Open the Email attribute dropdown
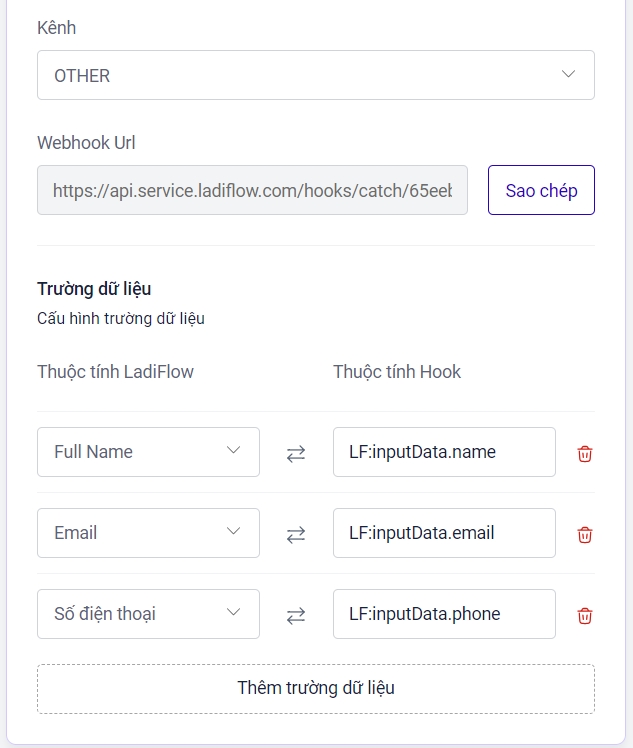Image resolution: width=633 pixels, height=748 pixels. coord(148,533)
